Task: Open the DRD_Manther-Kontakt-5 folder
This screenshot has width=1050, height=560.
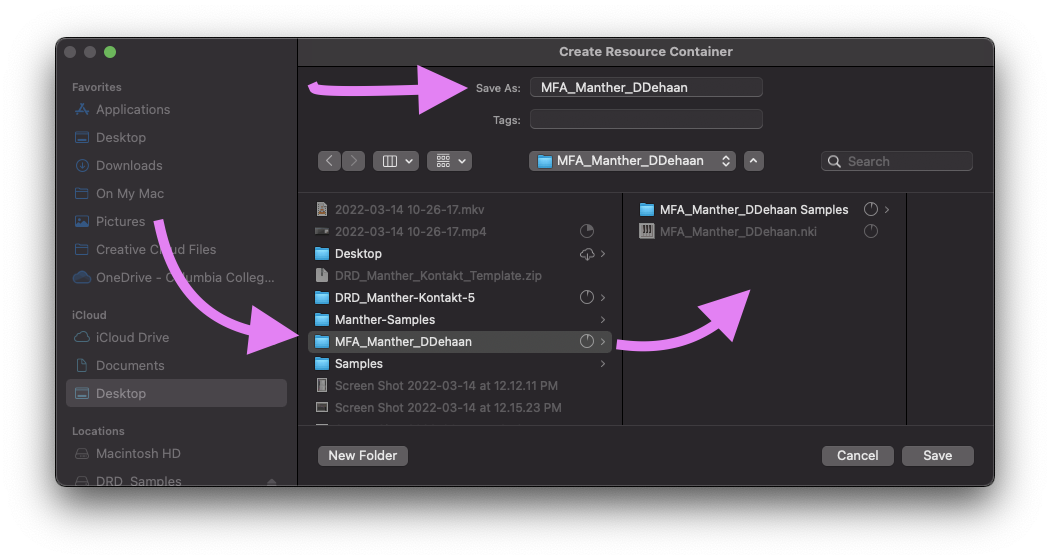Action: click(404, 297)
